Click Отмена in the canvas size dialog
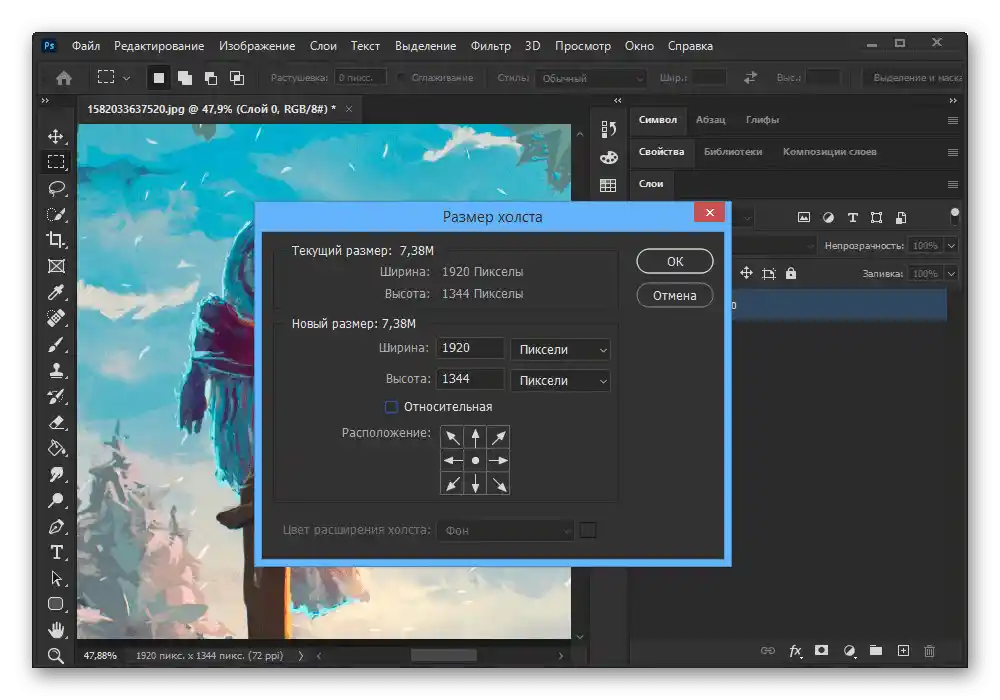 click(x=675, y=295)
